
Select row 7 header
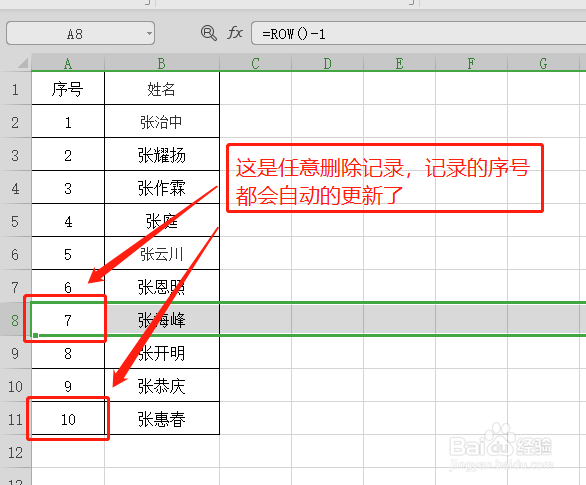pyautogui.click(x=15, y=287)
